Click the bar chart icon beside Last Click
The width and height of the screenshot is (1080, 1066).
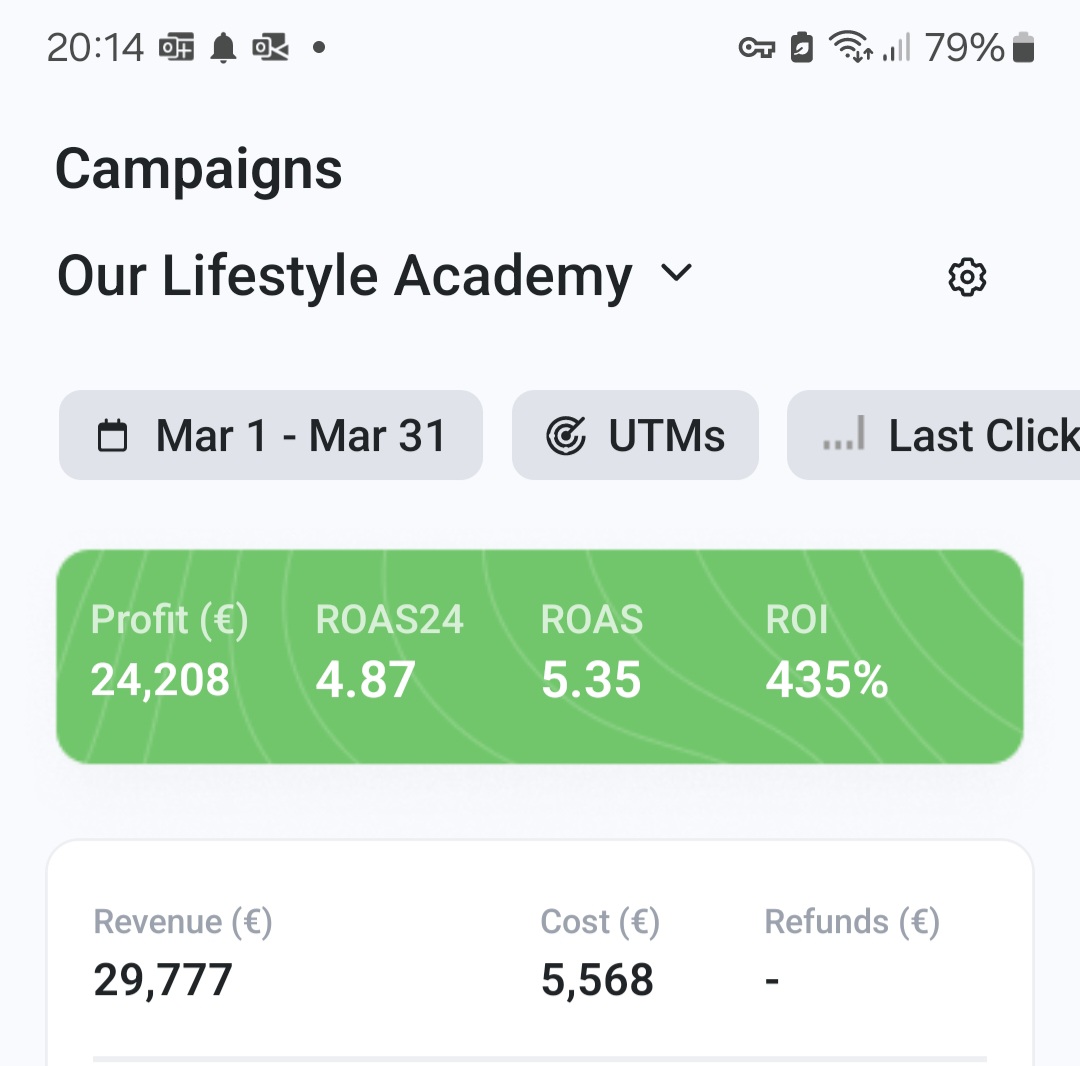[843, 436]
